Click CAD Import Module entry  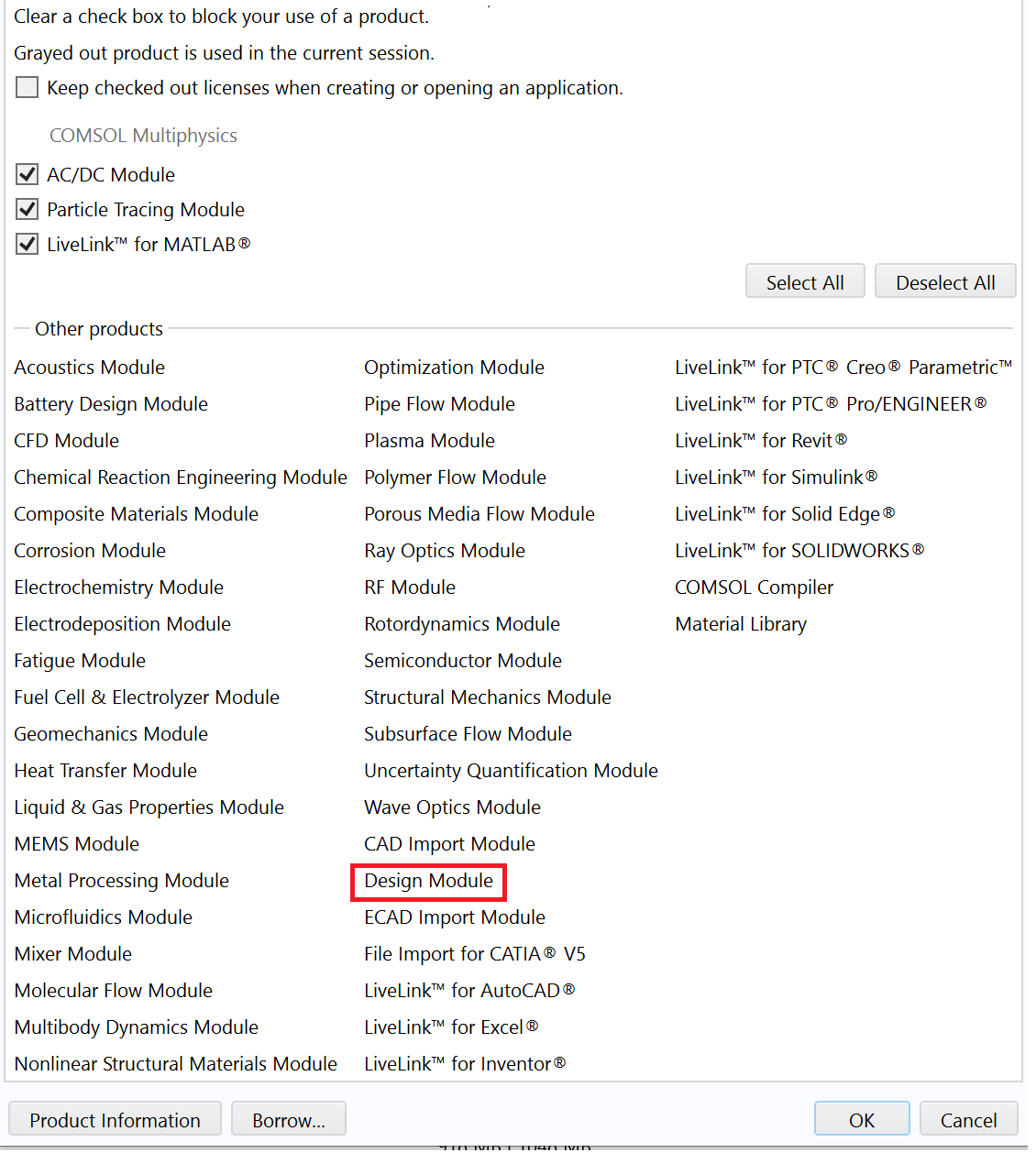(449, 844)
